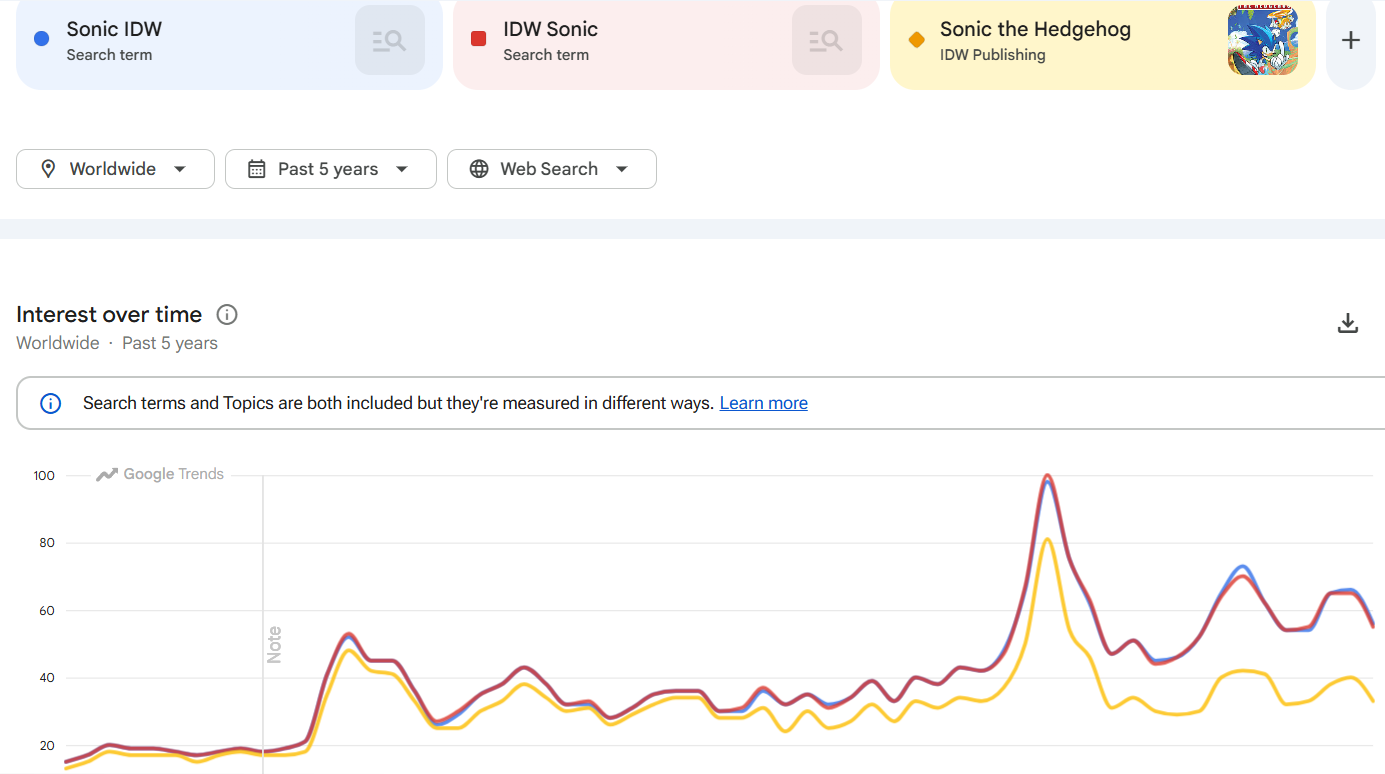Viewport: 1385px width, 774px height.
Task: Click the yellow diamond swatch for Sonic the Hedgehog
Action: coord(916,40)
